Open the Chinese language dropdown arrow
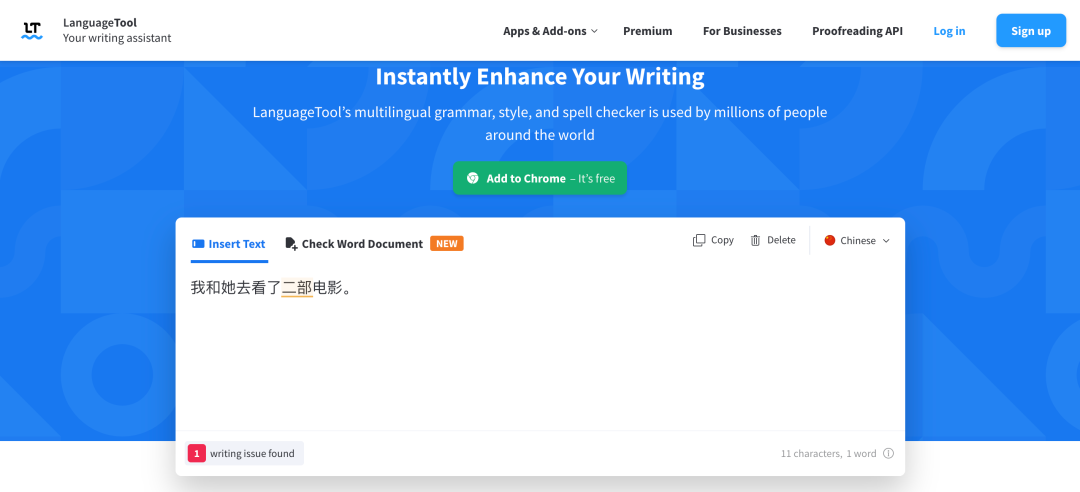 click(886, 241)
